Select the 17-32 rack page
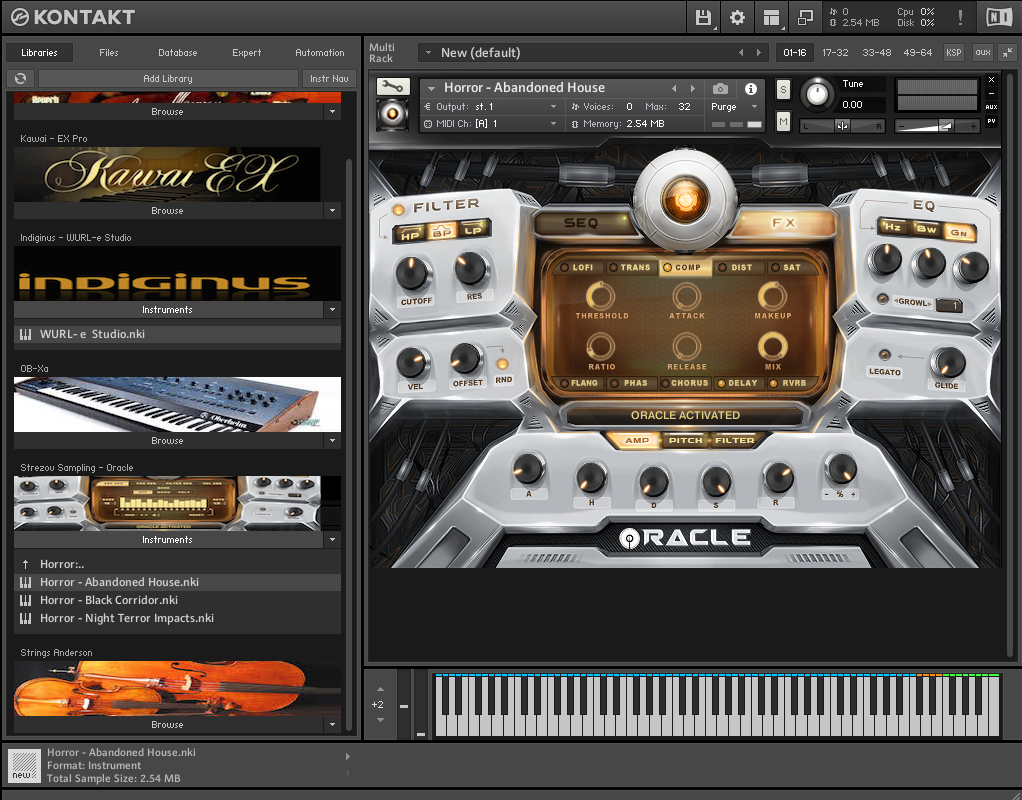Screen dimensions: 1022x800 coord(835,53)
